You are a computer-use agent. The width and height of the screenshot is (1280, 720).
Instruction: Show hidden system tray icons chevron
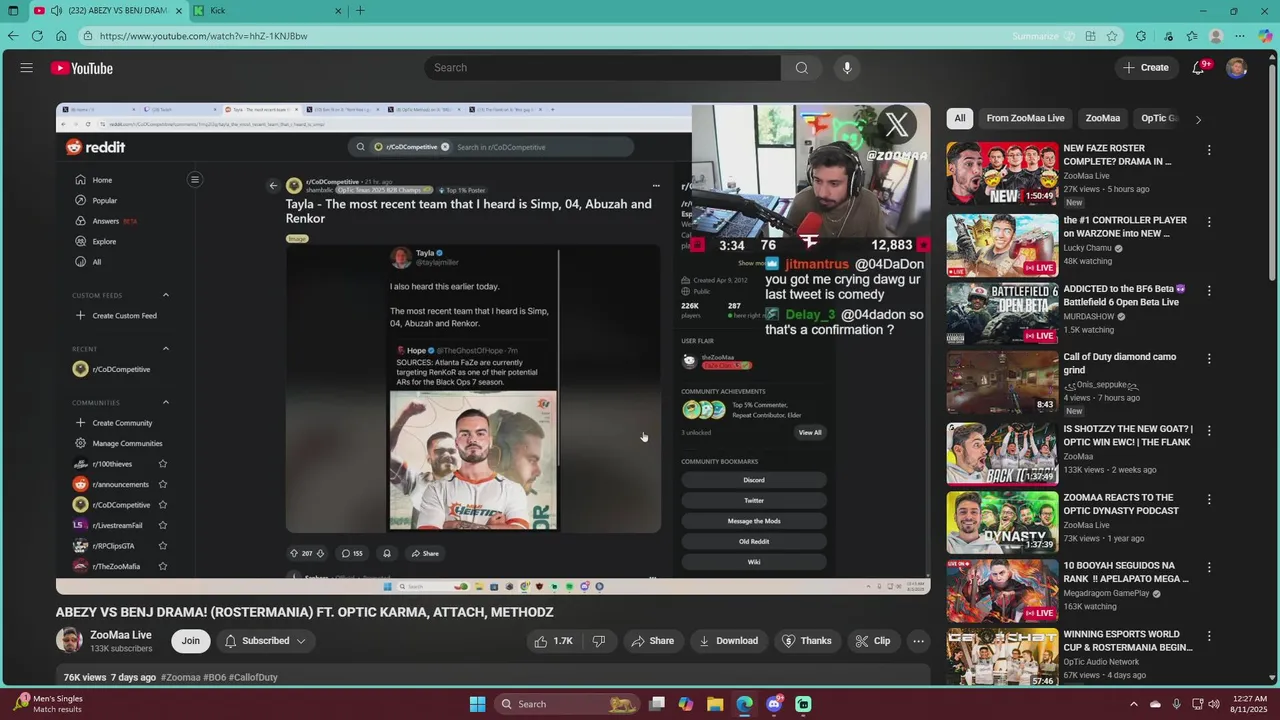[1134, 704]
